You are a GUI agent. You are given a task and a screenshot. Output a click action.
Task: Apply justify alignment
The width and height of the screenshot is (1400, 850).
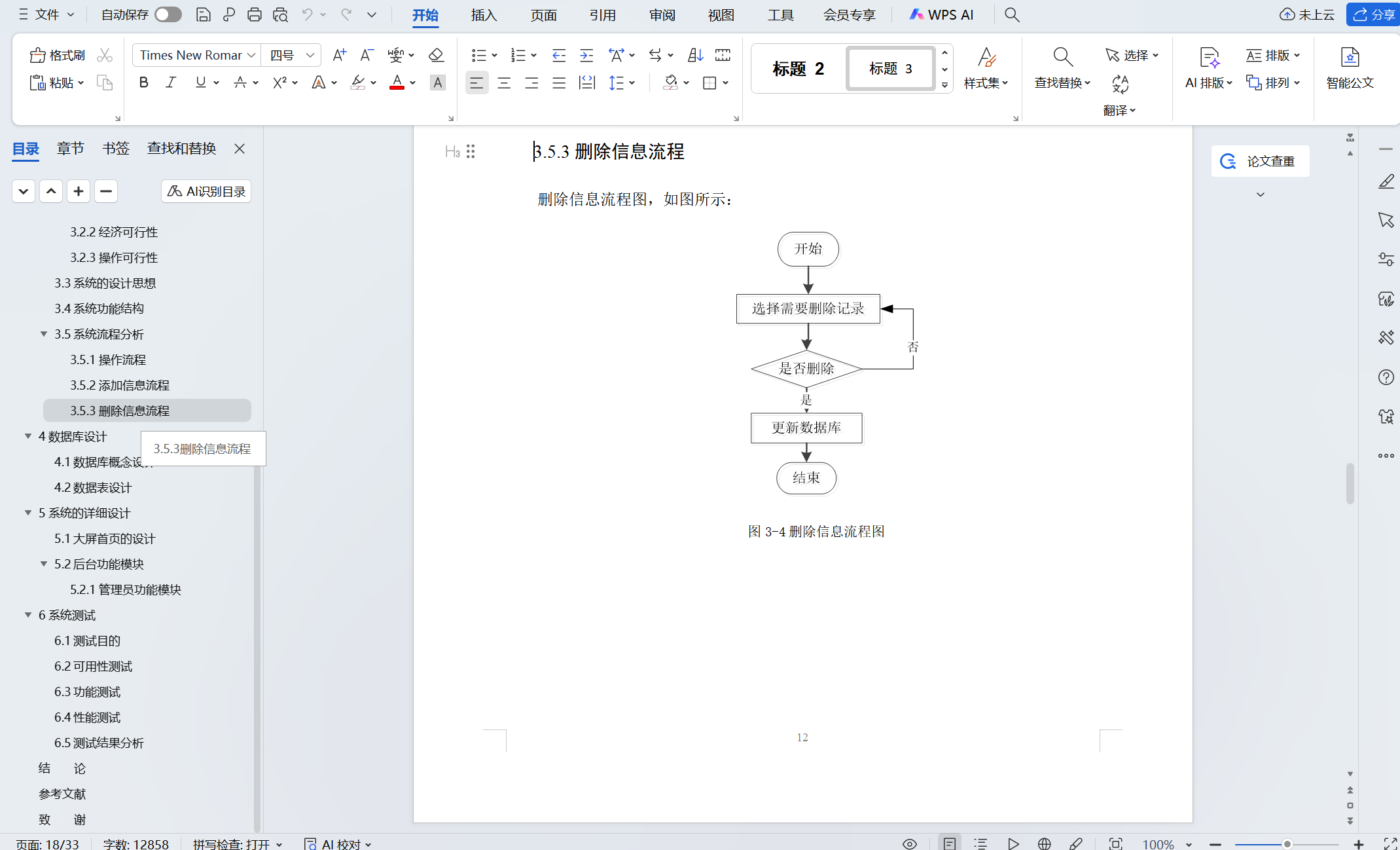559,83
